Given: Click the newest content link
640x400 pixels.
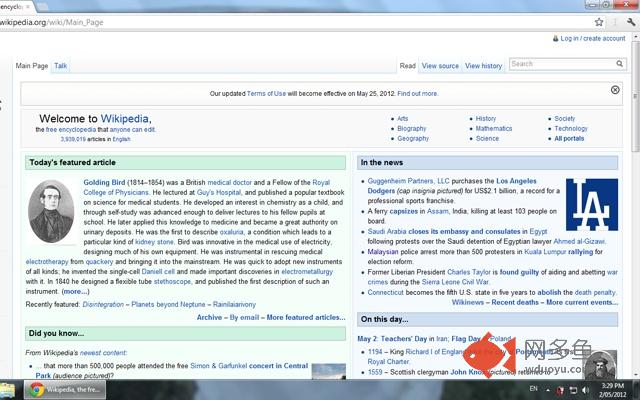Looking at the screenshot, I should tap(103, 353).
